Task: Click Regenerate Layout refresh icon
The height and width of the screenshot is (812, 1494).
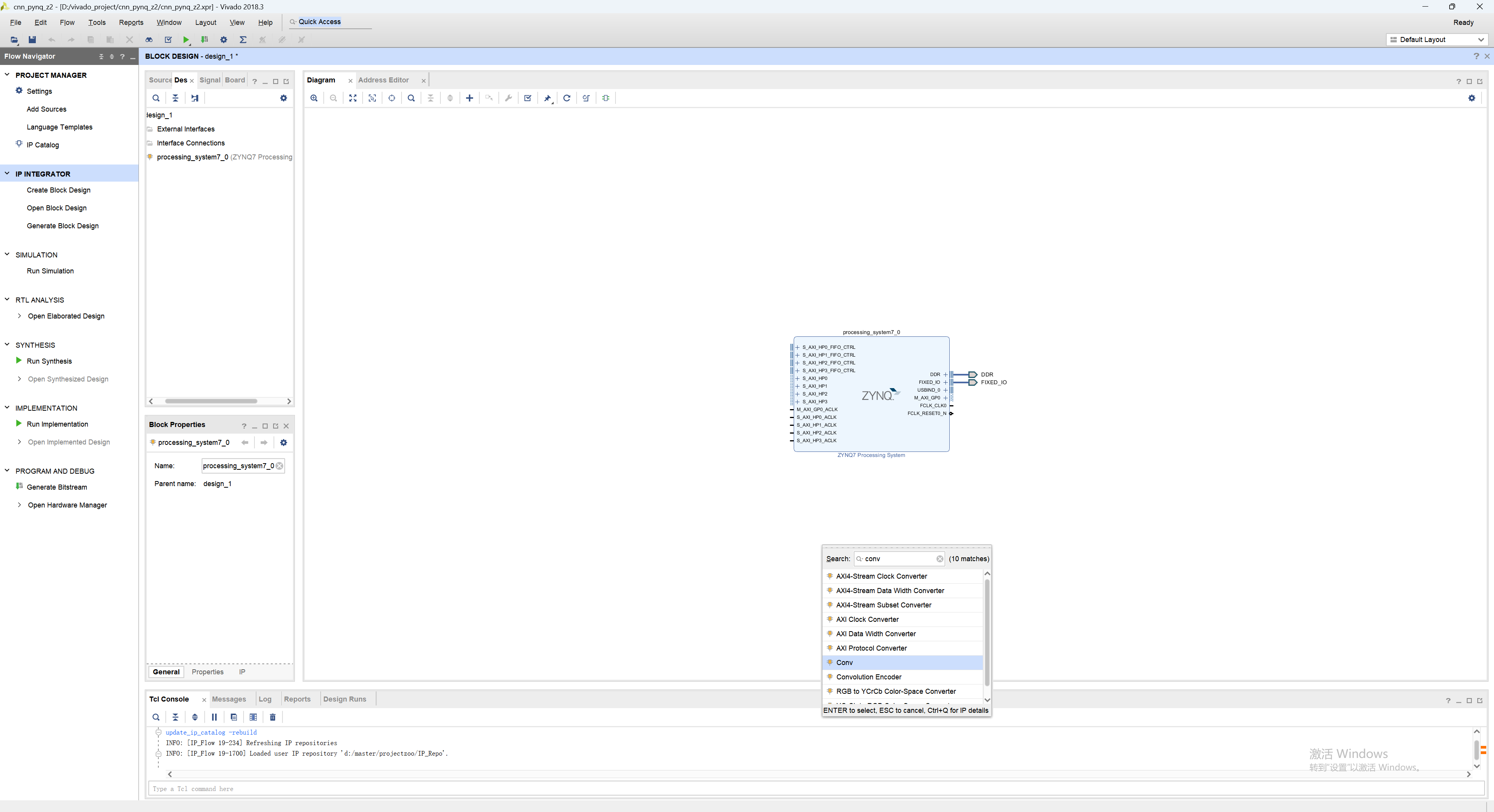Action: tap(566, 98)
